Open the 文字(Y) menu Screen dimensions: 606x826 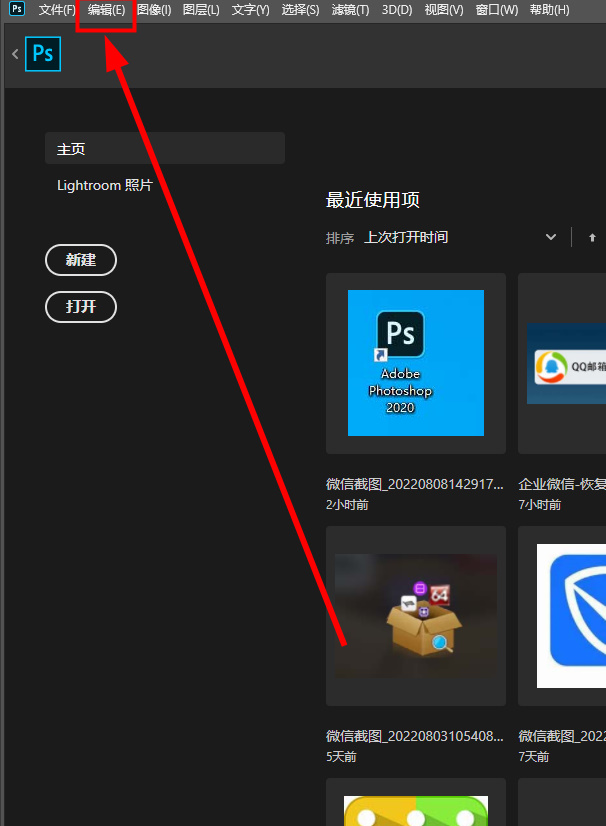click(250, 10)
